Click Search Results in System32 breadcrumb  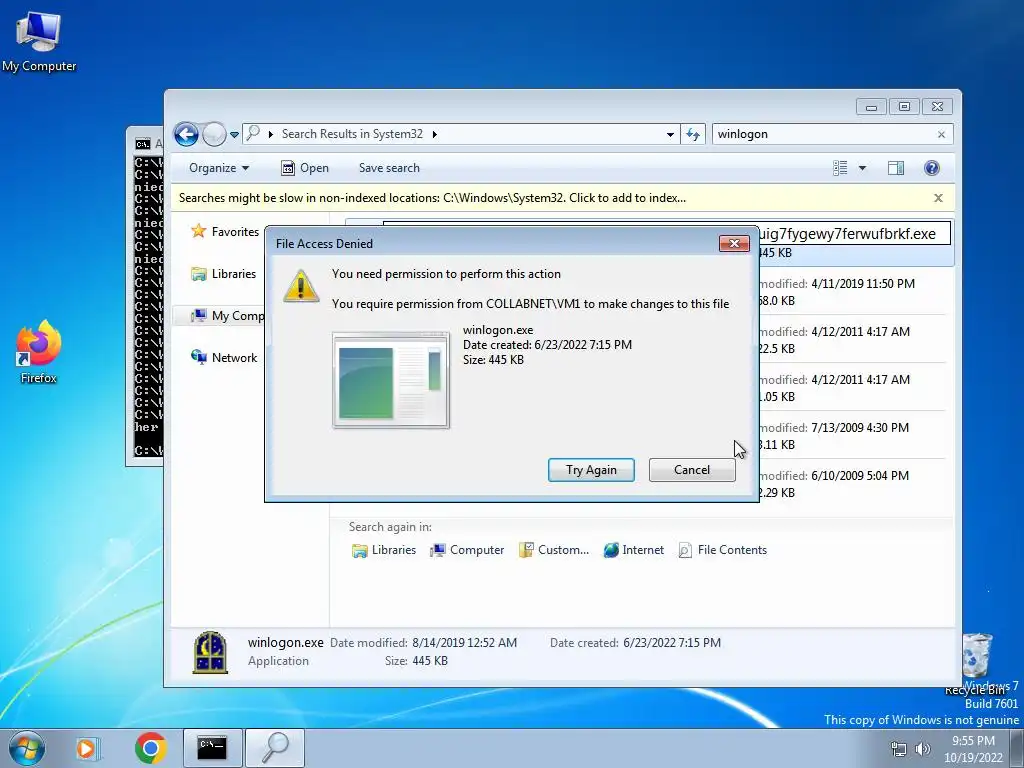[x=352, y=134]
